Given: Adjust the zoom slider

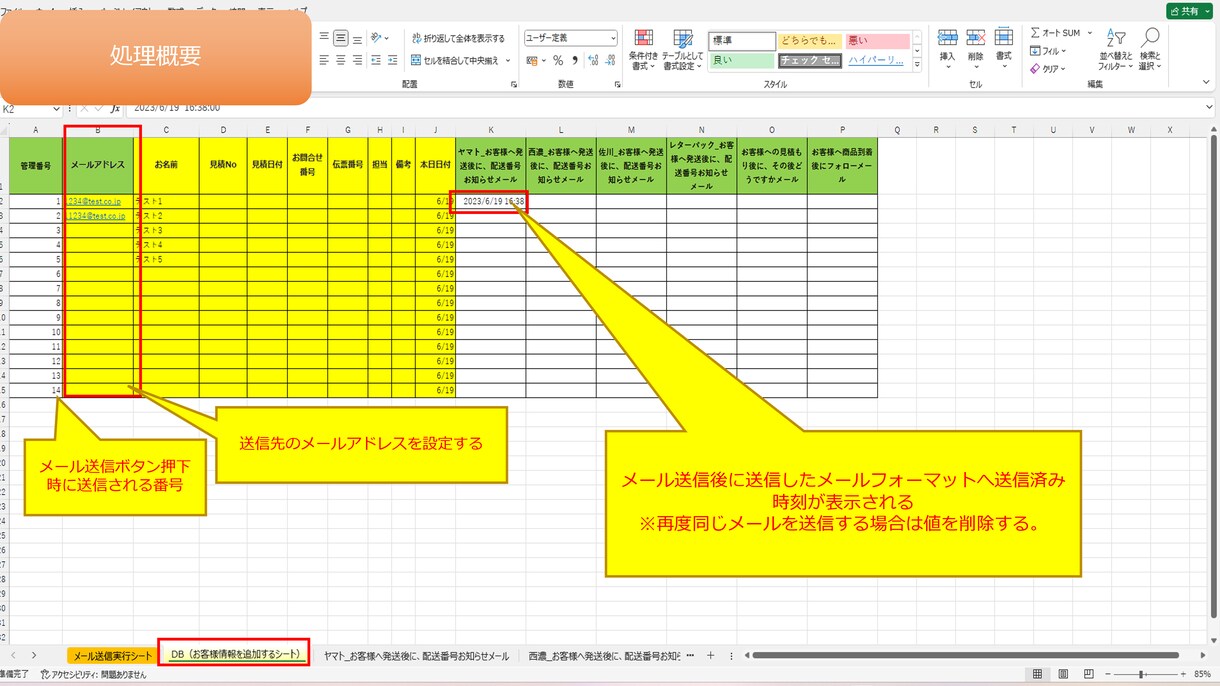Looking at the screenshot, I should 1146,675.
